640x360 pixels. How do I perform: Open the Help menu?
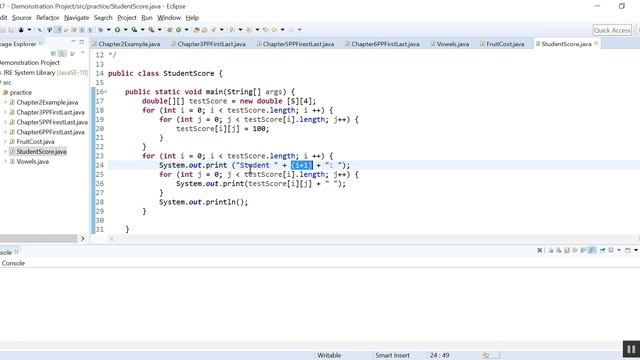pos(192,18)
